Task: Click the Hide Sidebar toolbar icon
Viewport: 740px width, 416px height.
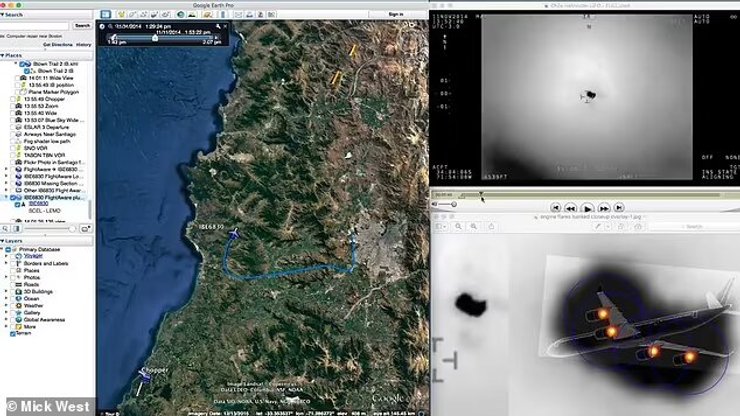Action: coord(105,15)
